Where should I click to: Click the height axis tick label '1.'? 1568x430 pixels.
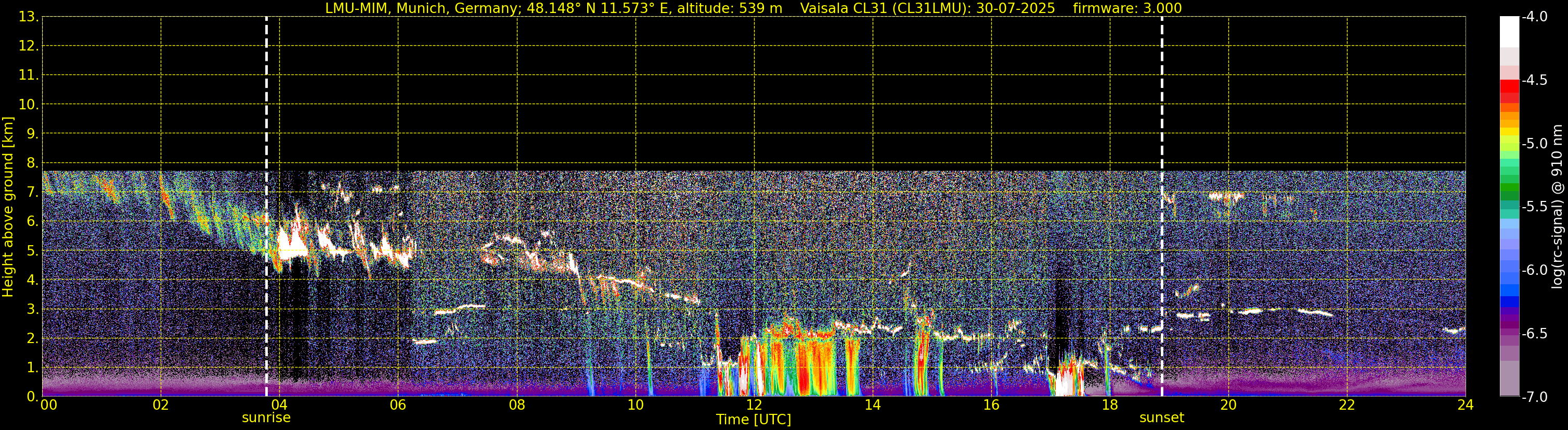(33, 368)
